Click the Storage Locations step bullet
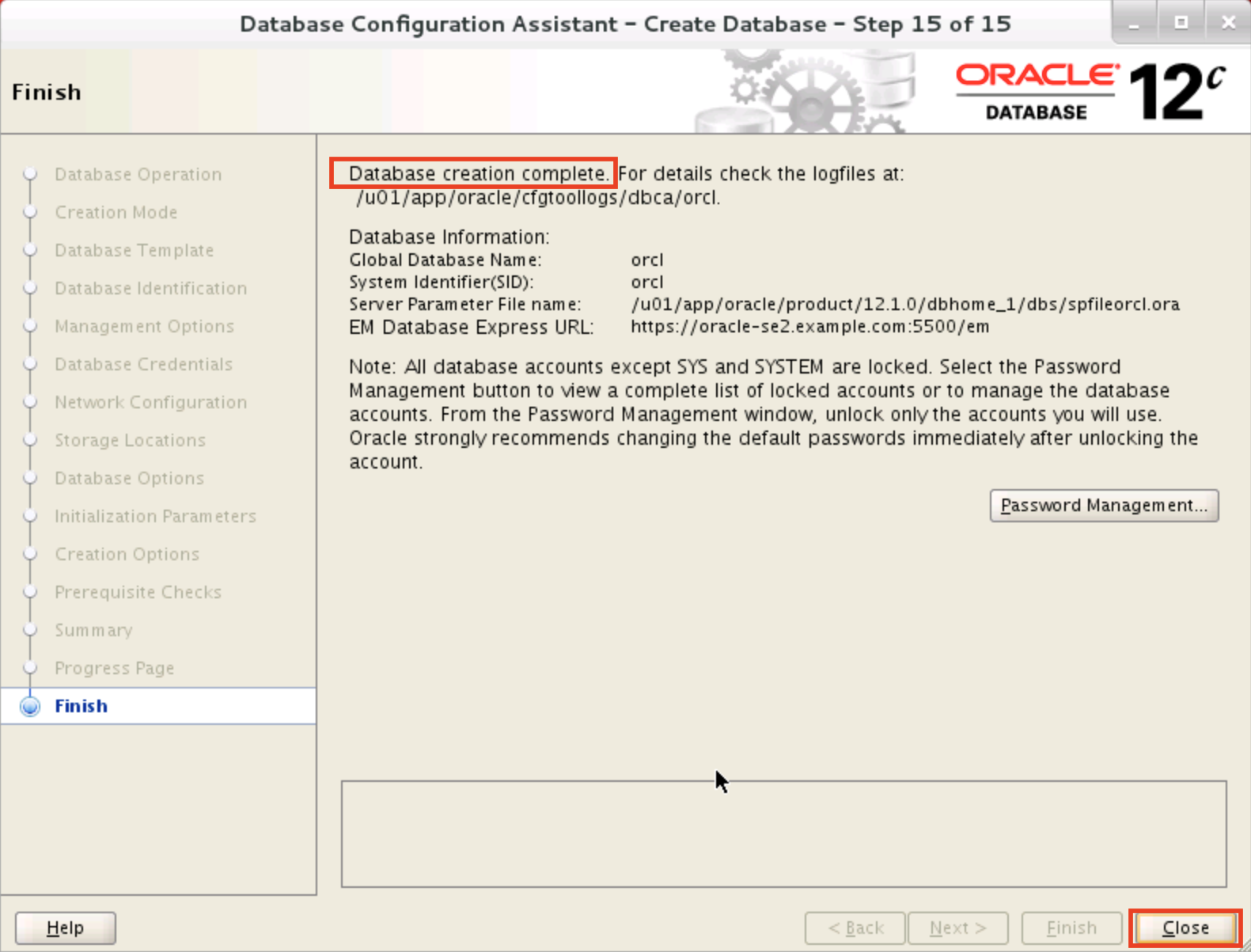This screenshot has width=1251, height=952. (30, 440)
